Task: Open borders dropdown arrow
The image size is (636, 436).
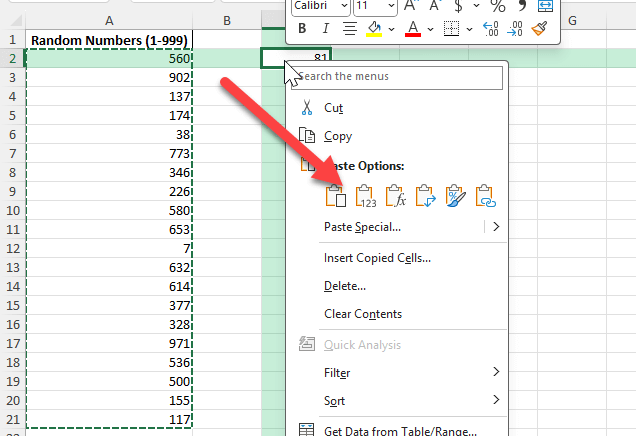Action: click(x=469, y=29)
